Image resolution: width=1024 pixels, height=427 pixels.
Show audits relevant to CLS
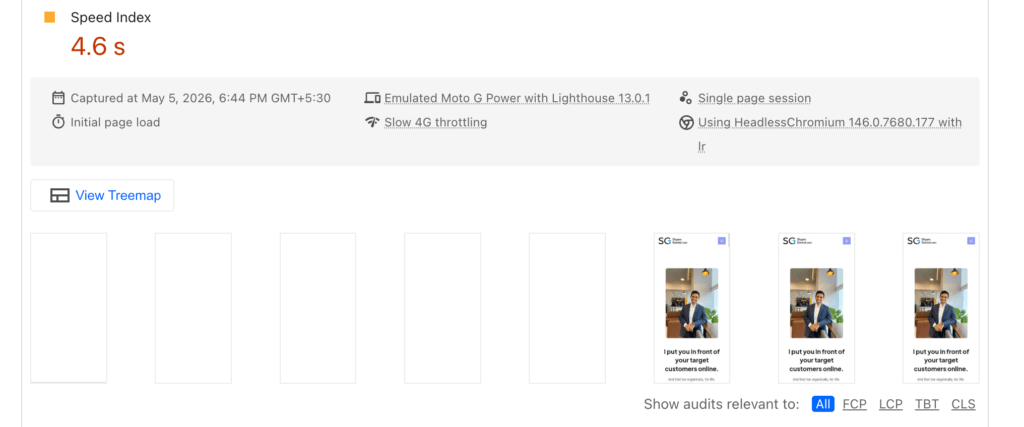point(963,404)
